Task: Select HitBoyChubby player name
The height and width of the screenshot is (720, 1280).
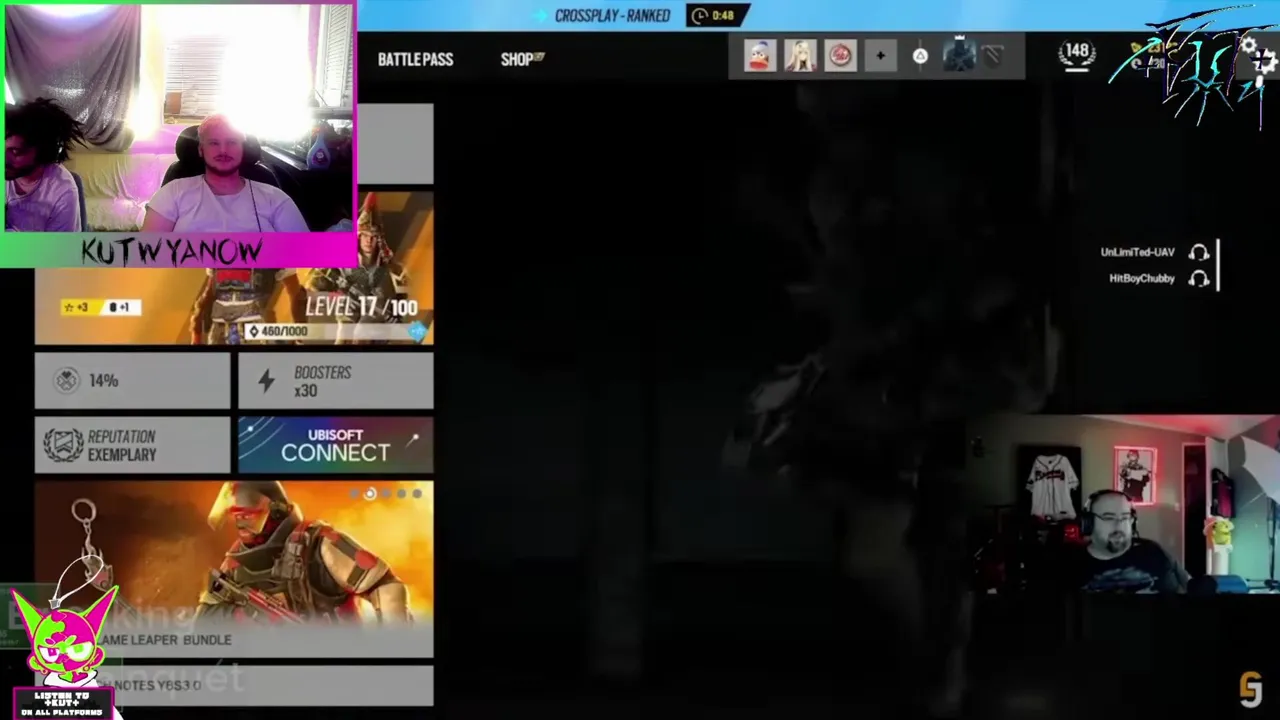Action: (1141, 279)
